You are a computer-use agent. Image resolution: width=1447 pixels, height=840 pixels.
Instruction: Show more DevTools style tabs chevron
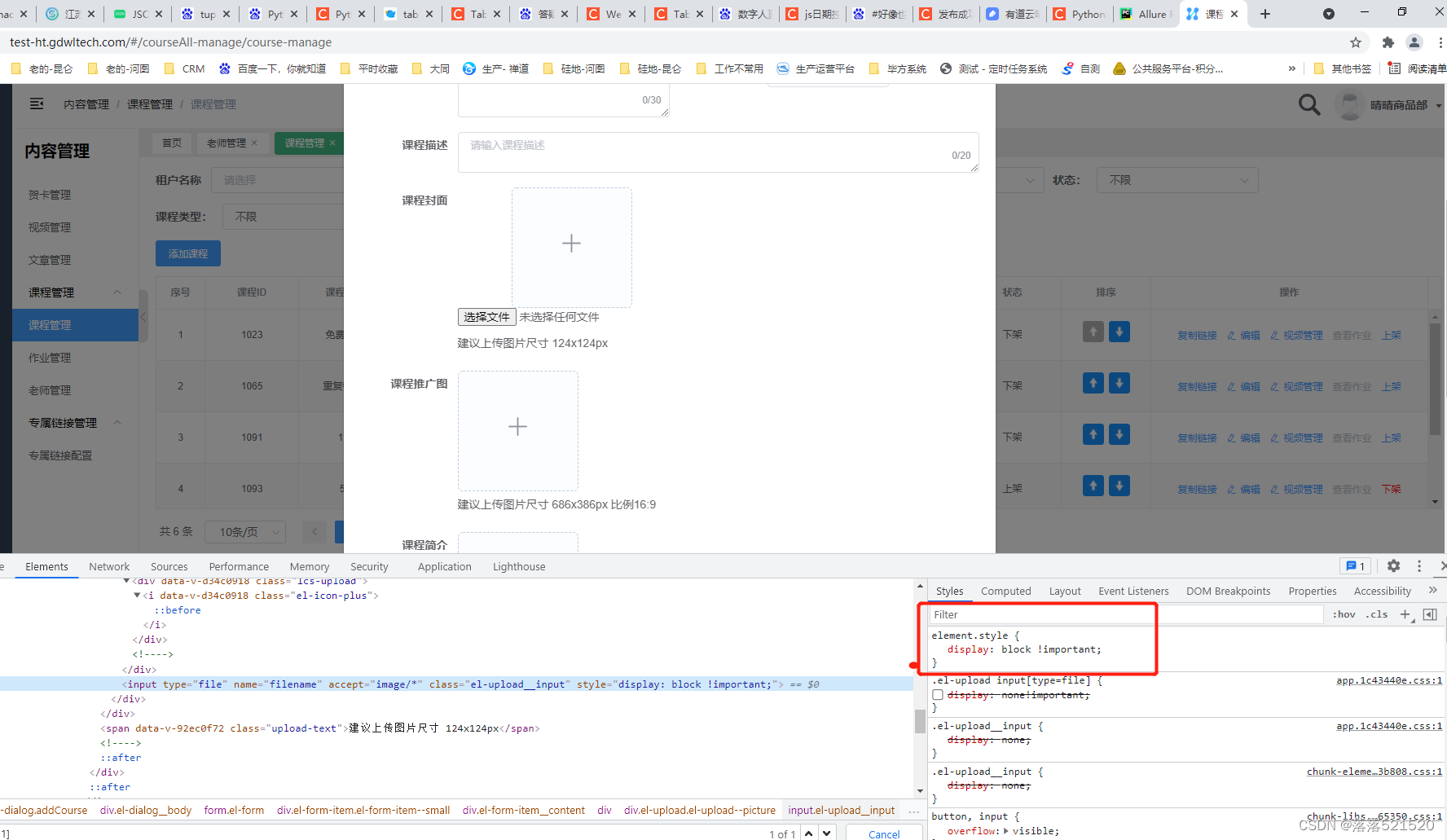point(1433,591)
